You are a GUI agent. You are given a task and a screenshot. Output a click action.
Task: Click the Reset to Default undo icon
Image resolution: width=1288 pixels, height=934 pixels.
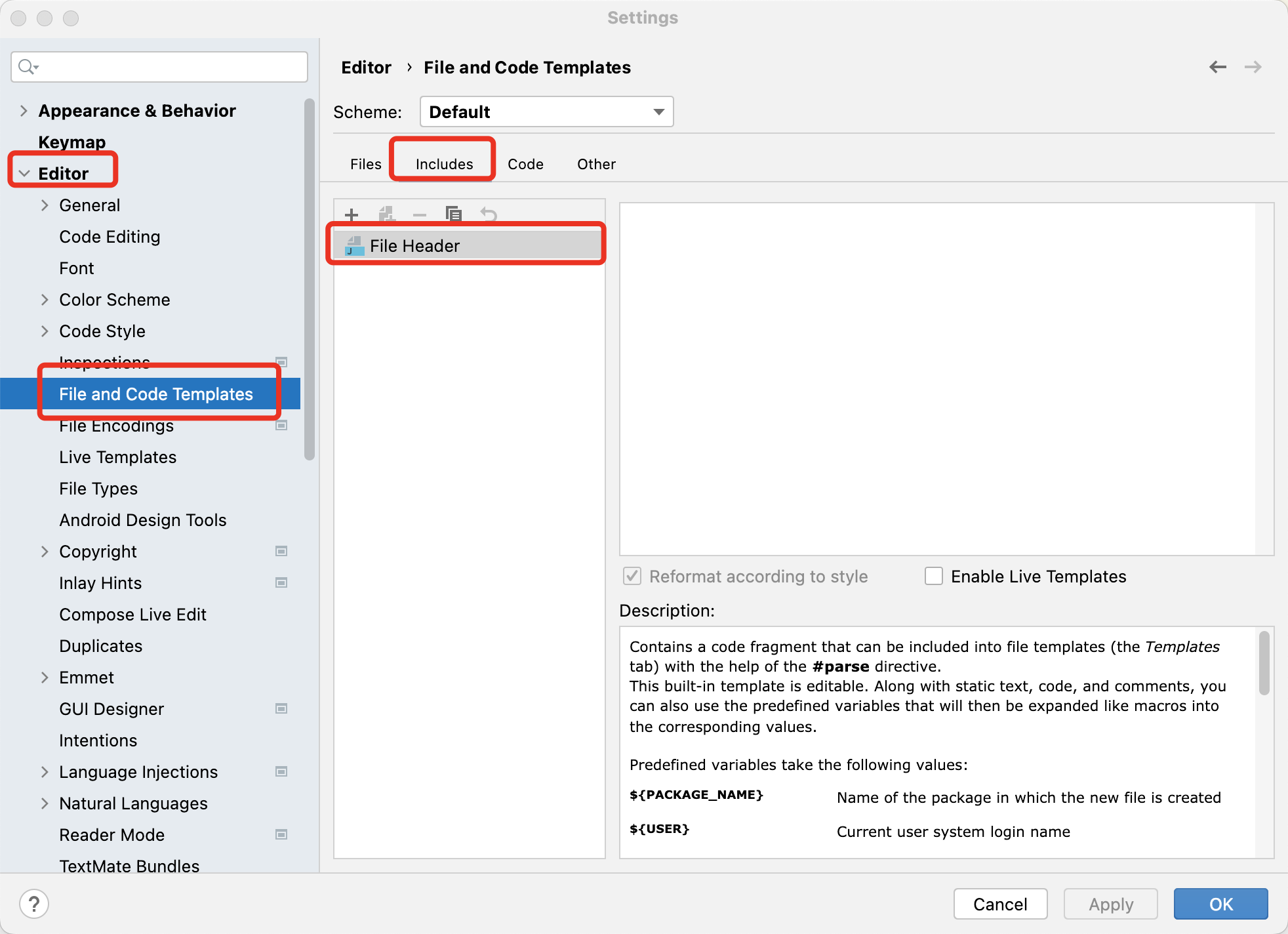[489, 214]
